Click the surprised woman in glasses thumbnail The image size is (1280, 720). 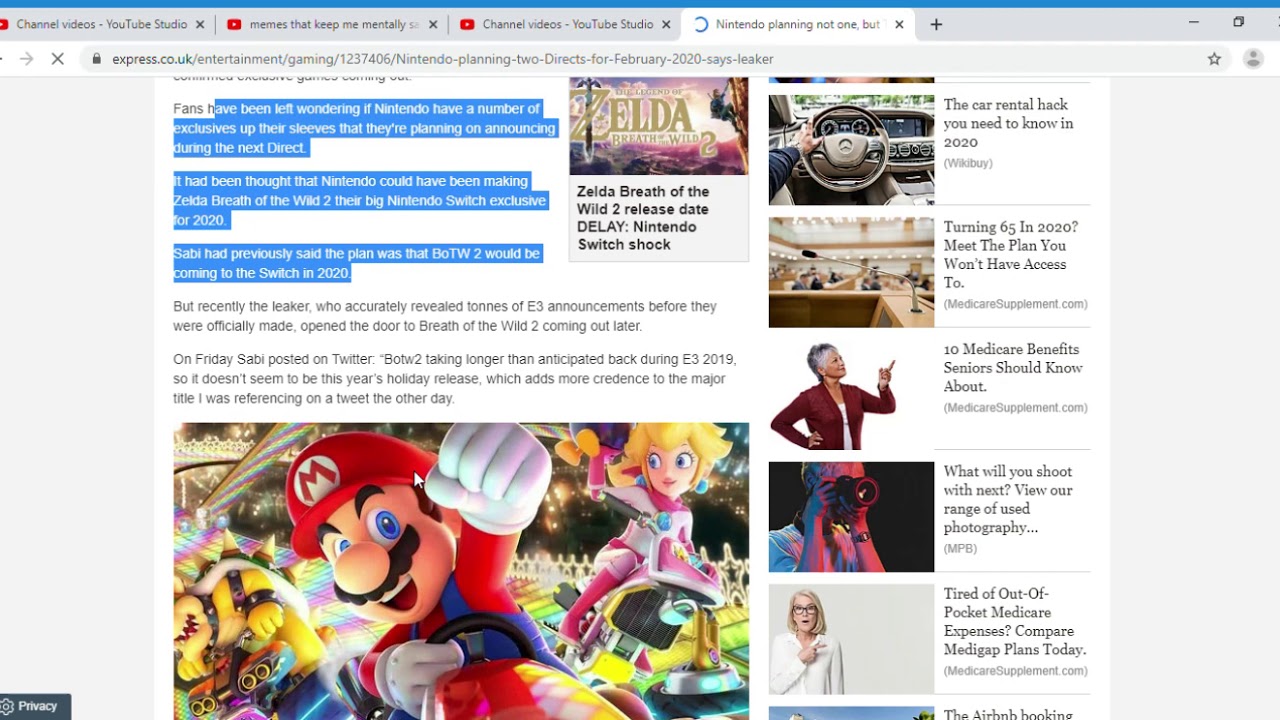pyautogui.click(x=851, y=639)
